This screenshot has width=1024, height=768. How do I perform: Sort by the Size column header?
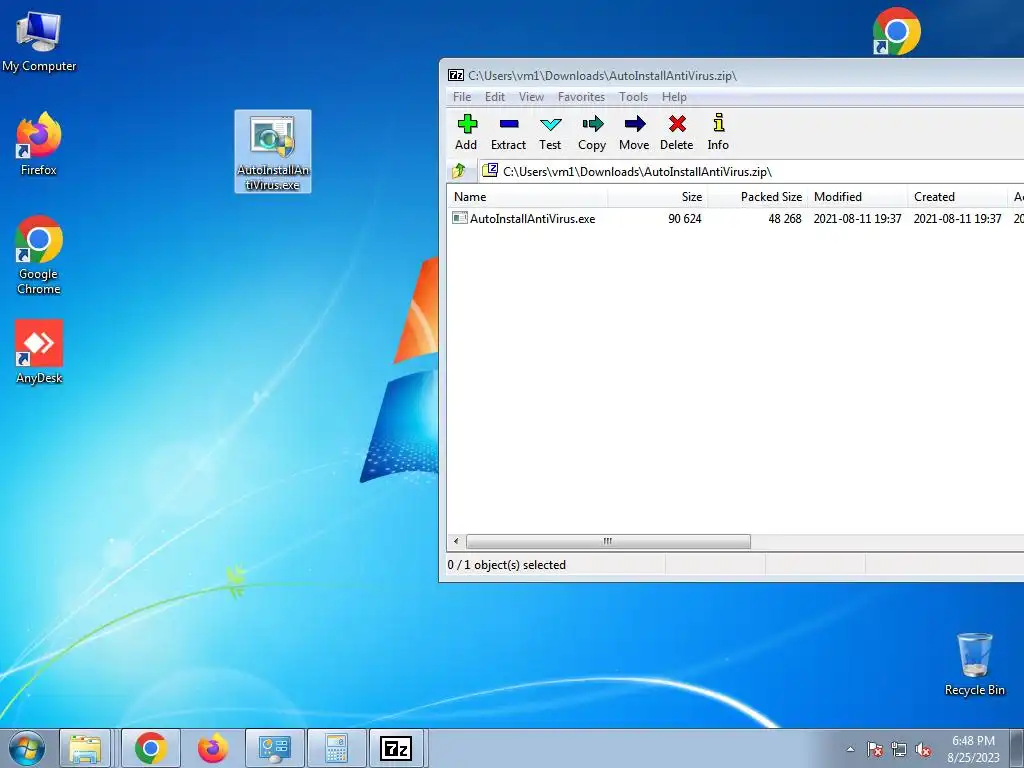coord(658,197)
